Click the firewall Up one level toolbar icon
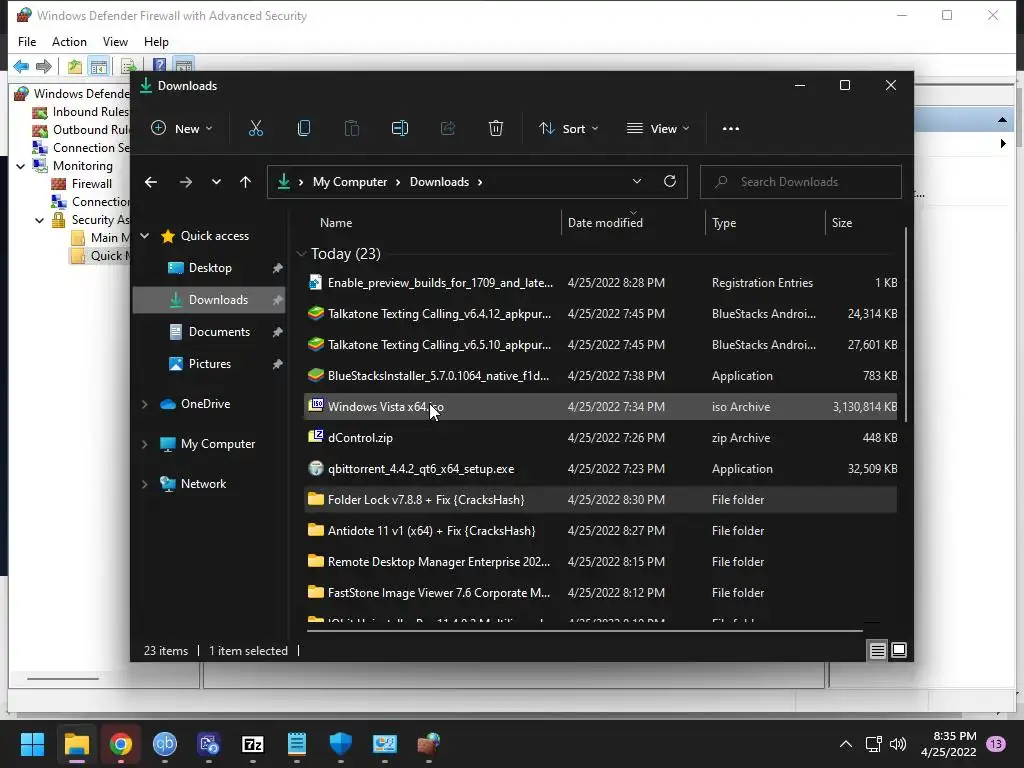 [x=74, y=66]
